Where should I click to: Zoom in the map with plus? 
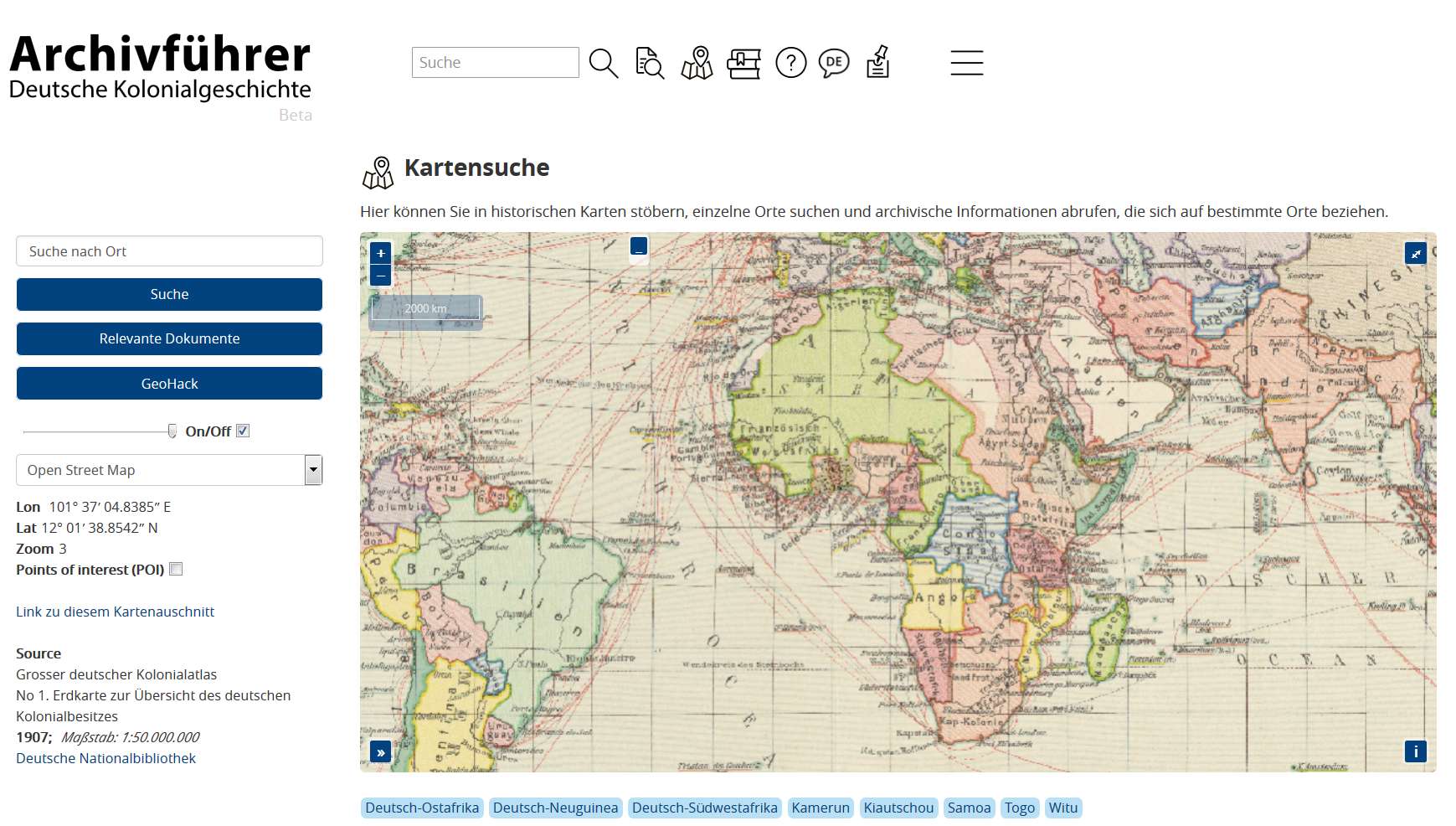(x=381, y=253)
